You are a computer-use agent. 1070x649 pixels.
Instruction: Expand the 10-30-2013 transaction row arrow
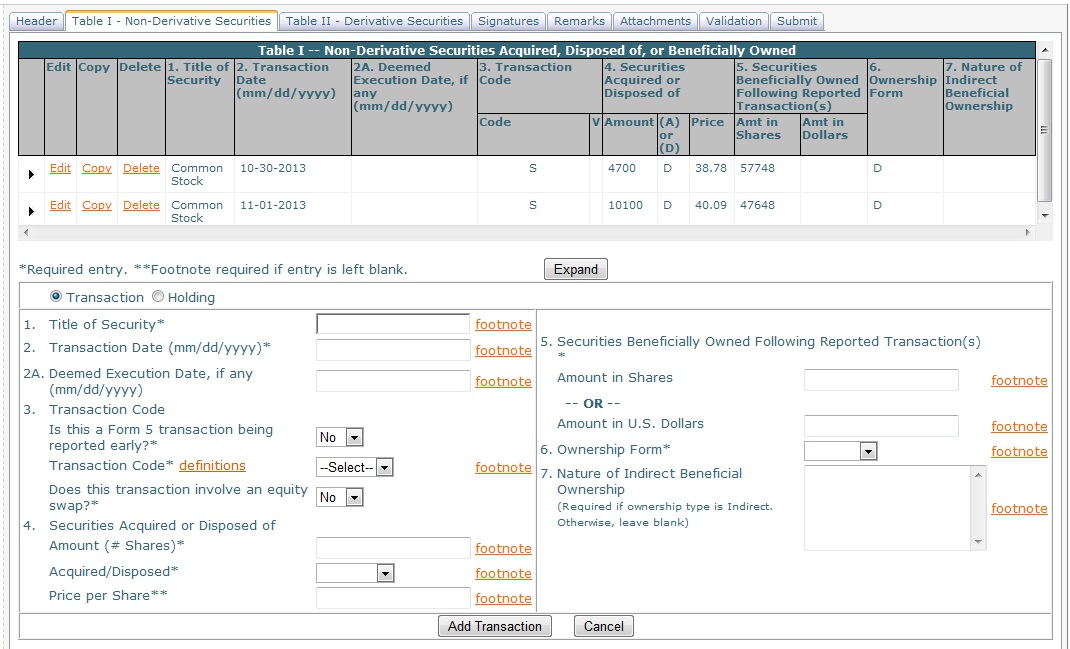(31, 174)
